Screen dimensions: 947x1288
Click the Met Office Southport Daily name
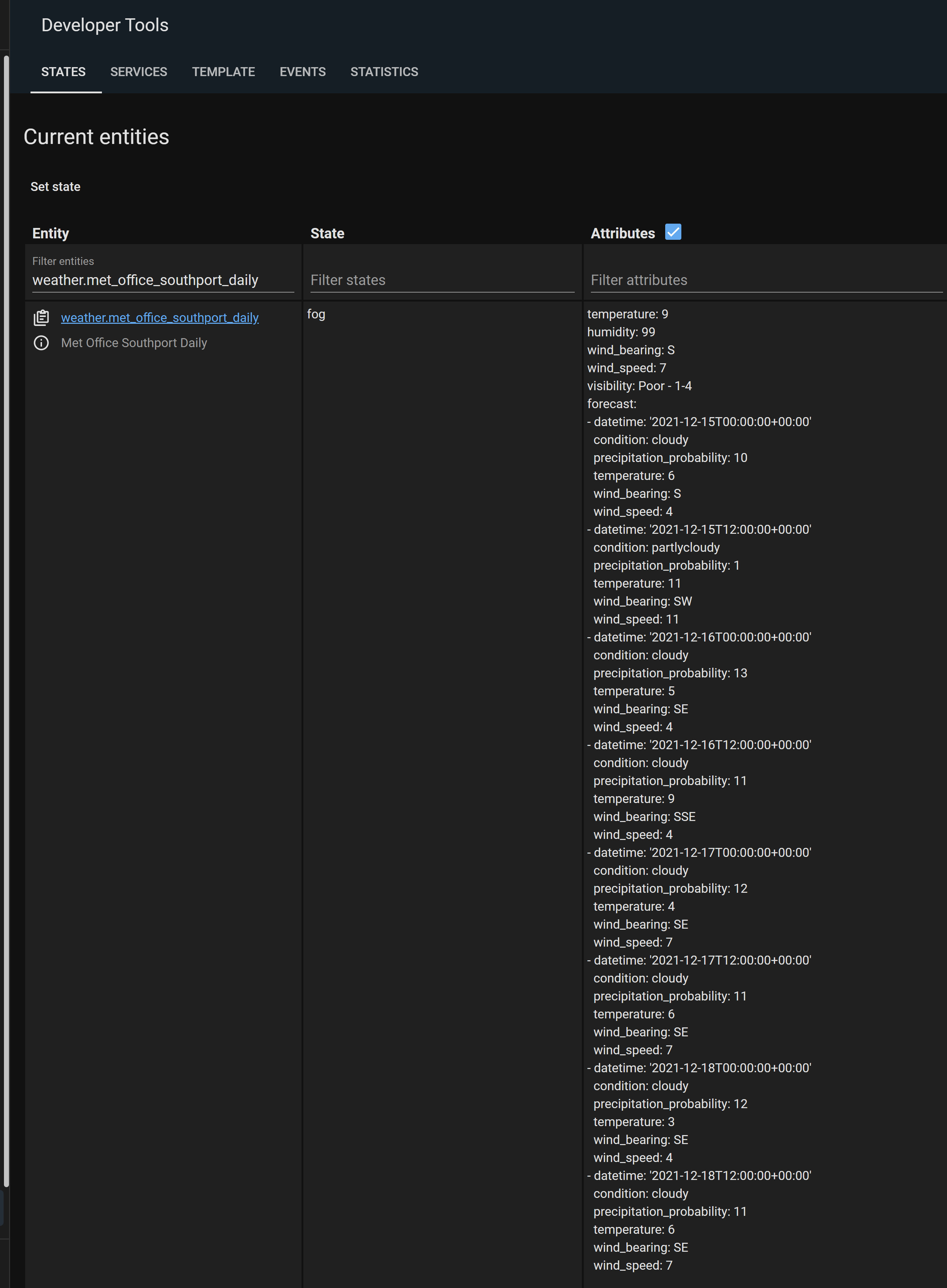coord(134,343)
